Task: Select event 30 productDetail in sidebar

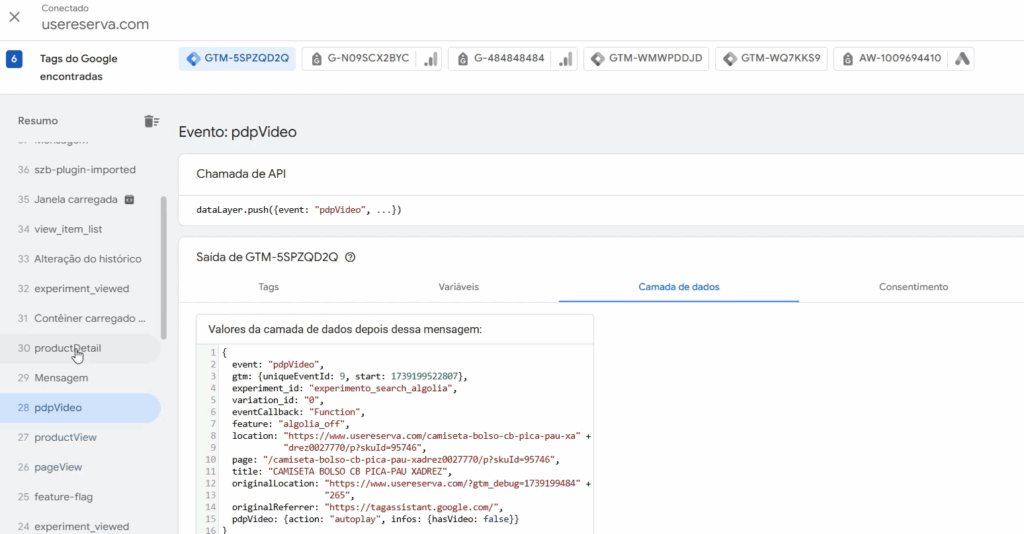Action: [x=67, y=348]
